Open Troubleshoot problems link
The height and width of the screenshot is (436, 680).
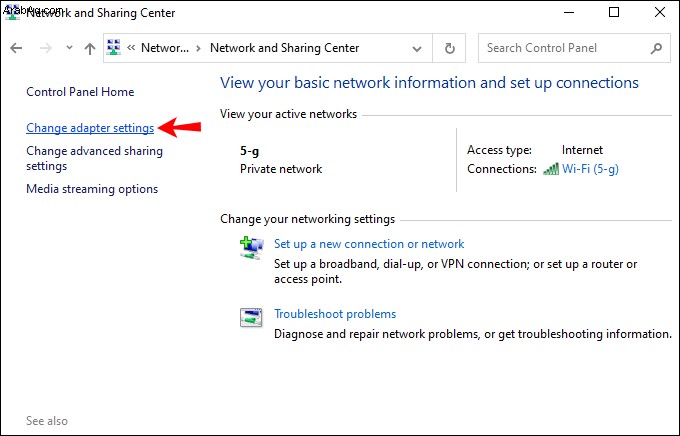335,314
